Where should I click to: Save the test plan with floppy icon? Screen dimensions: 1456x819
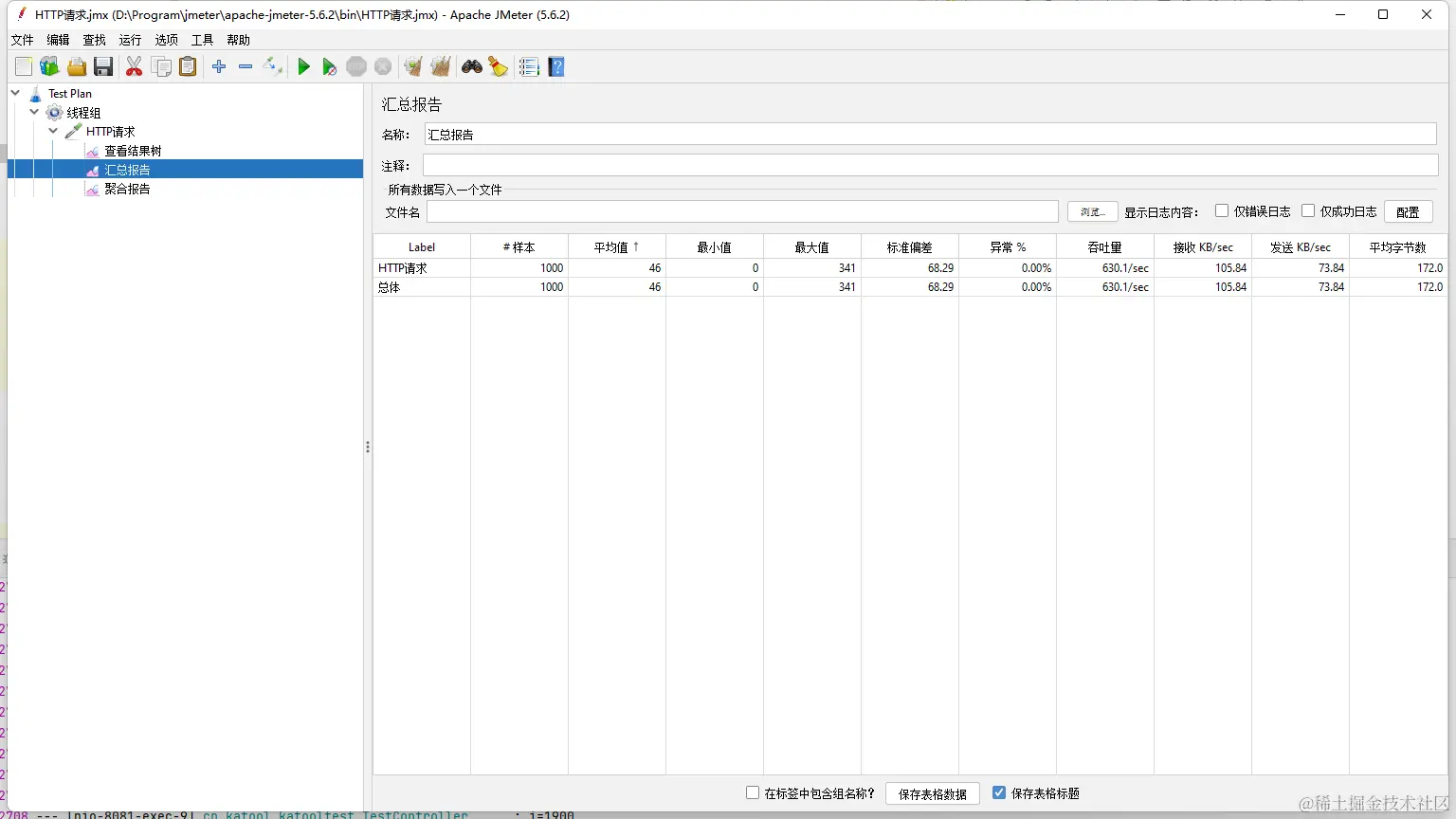click(103, 66)
